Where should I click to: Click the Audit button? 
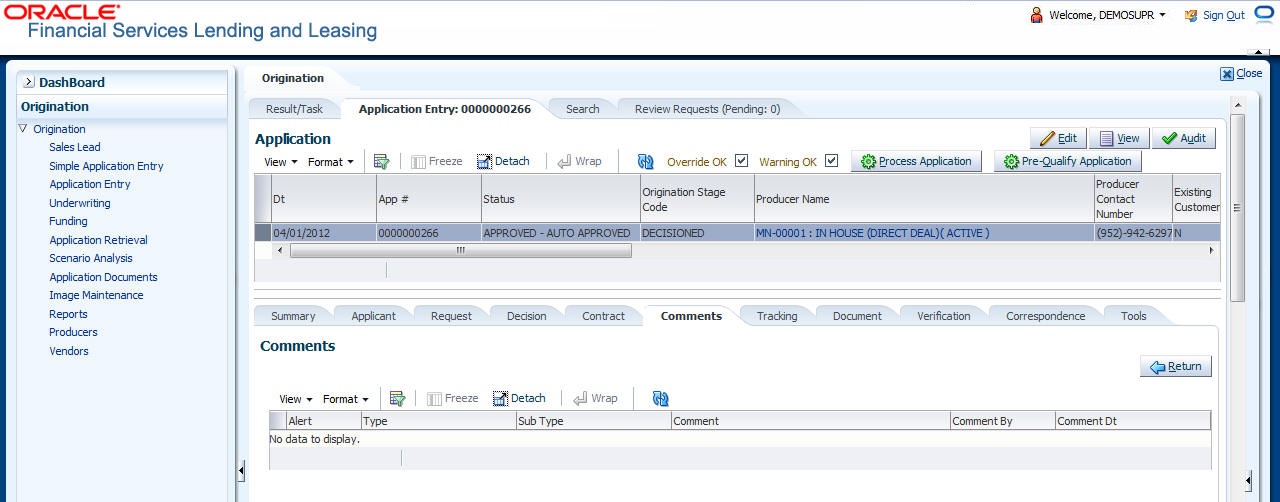(1183, 138)
